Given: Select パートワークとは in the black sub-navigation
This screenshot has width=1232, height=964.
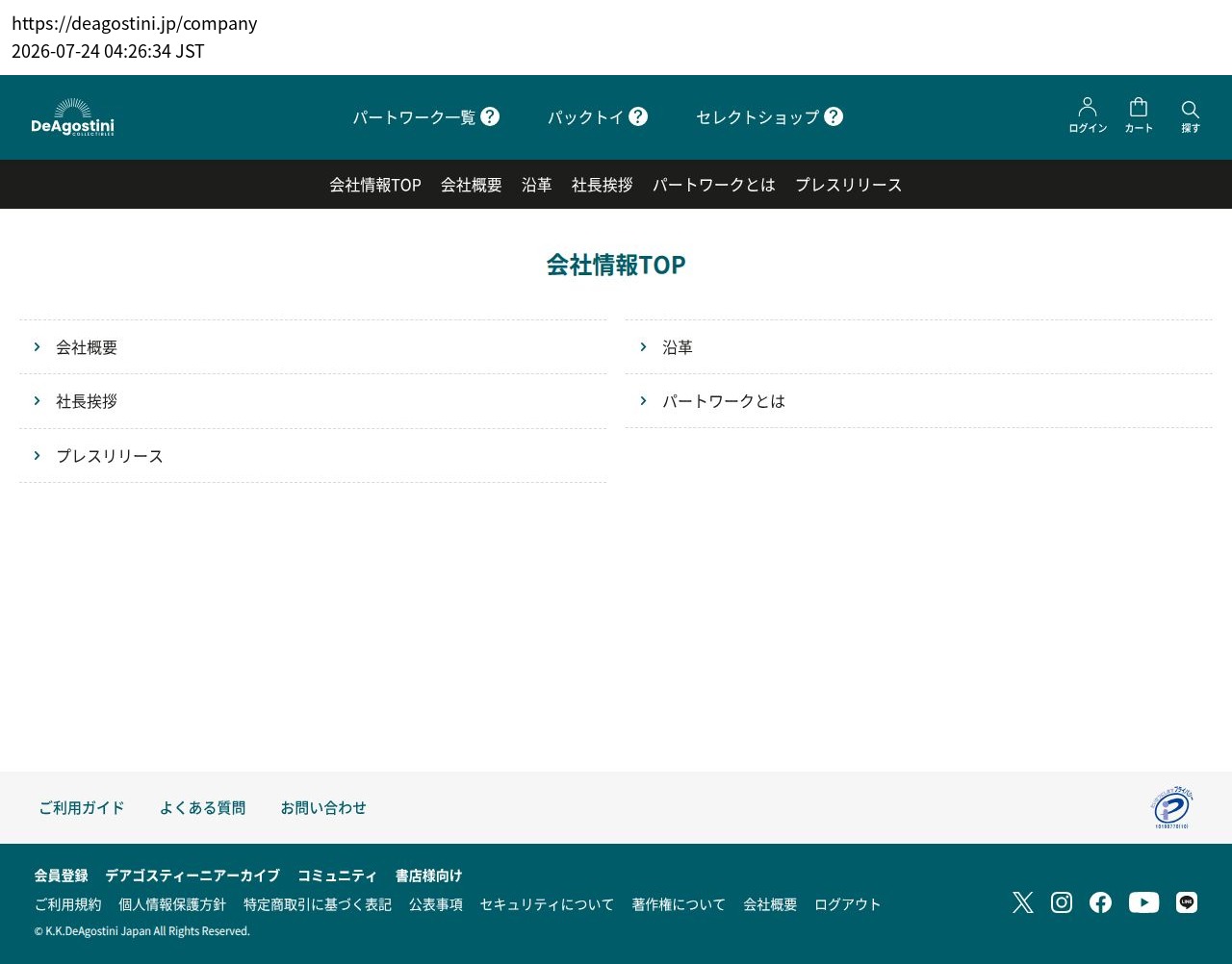Looking at the screenshot, I should coord(714,185).
